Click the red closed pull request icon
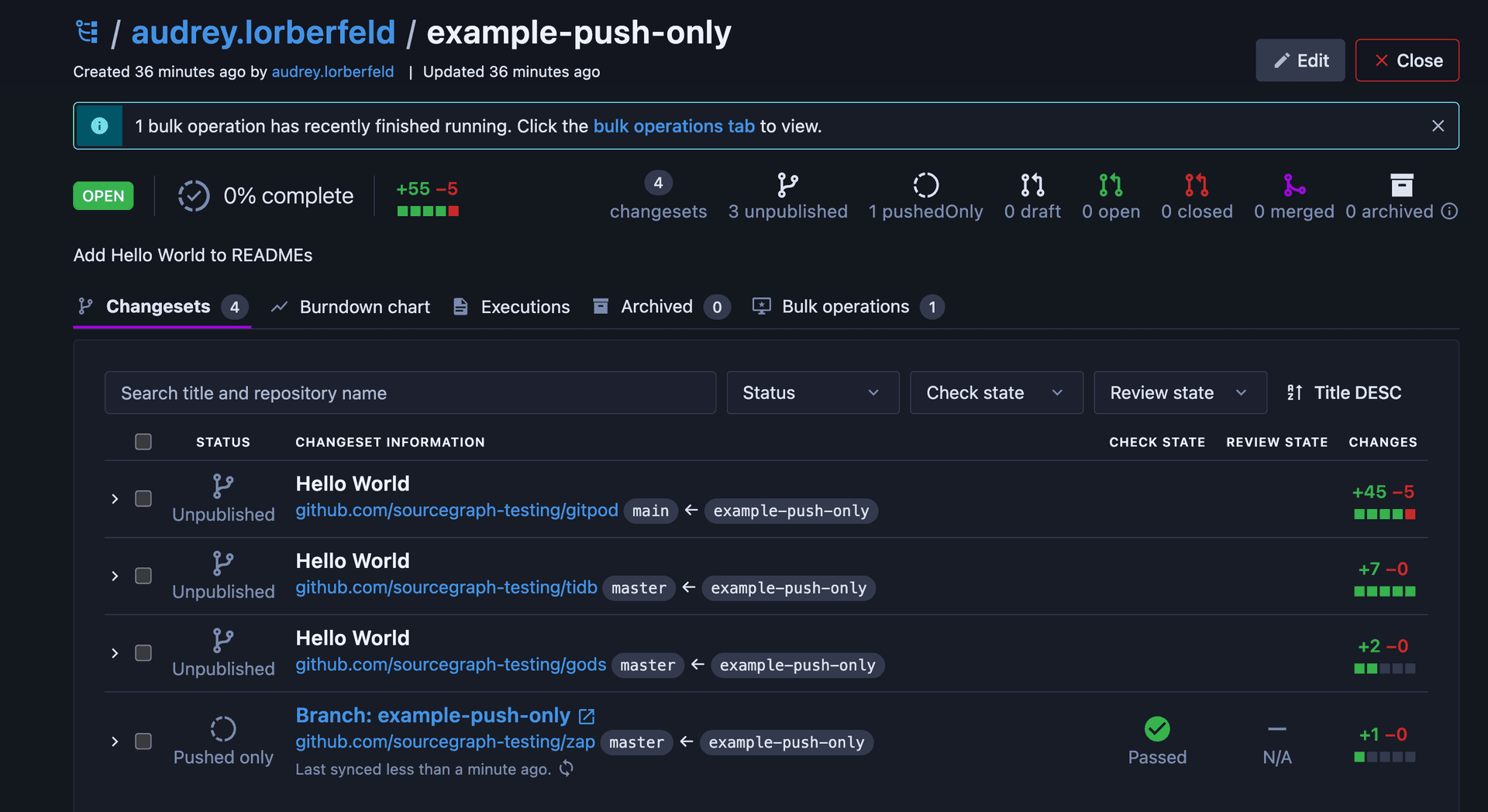 pyautogui.click(x=1197, y=184)
